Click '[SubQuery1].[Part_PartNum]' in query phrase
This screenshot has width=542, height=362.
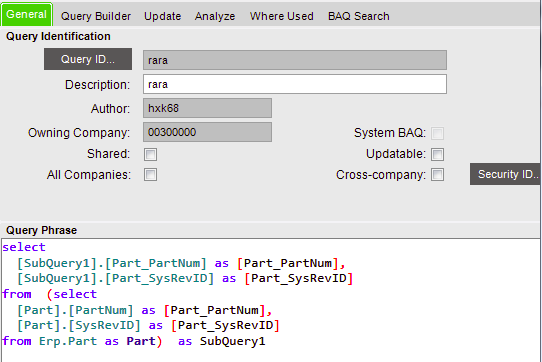pyautogui.click(x=112, y=263)
